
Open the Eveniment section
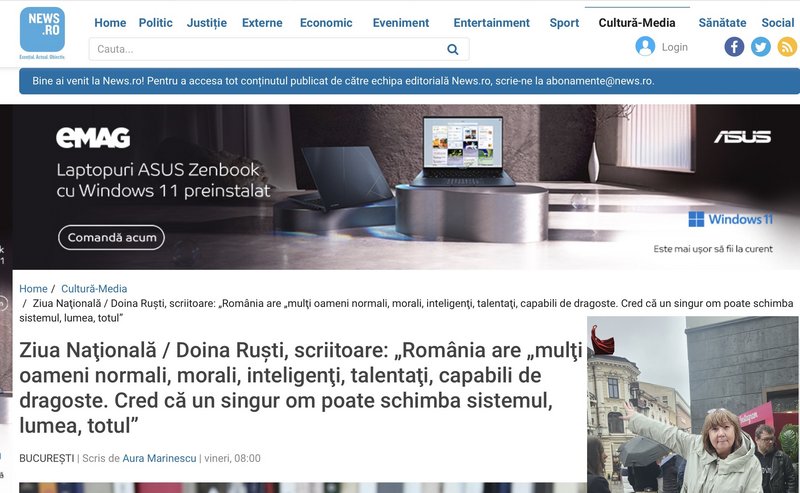click(401, 23)
